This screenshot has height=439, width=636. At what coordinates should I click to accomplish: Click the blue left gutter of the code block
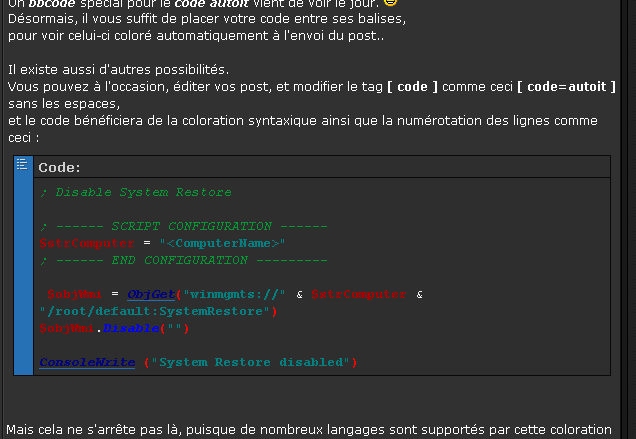click(23, 280)
